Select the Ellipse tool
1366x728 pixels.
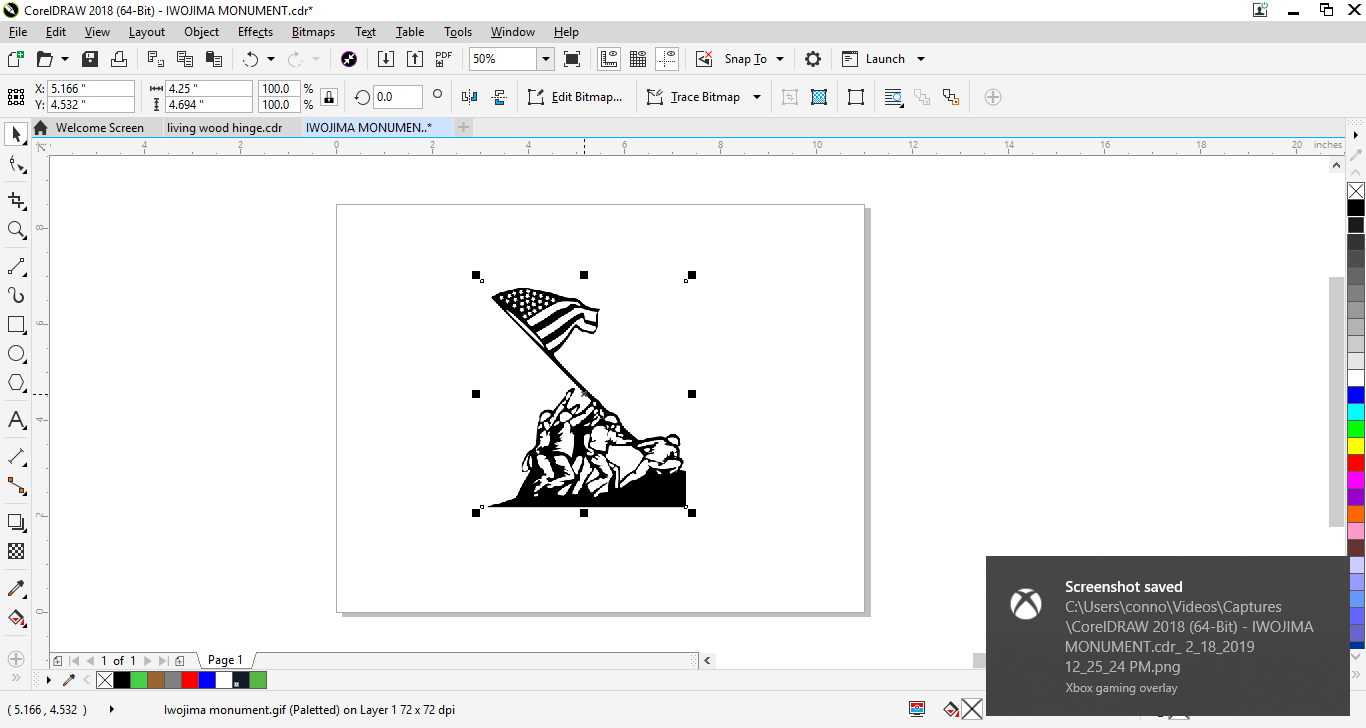(x=16, y=354)
